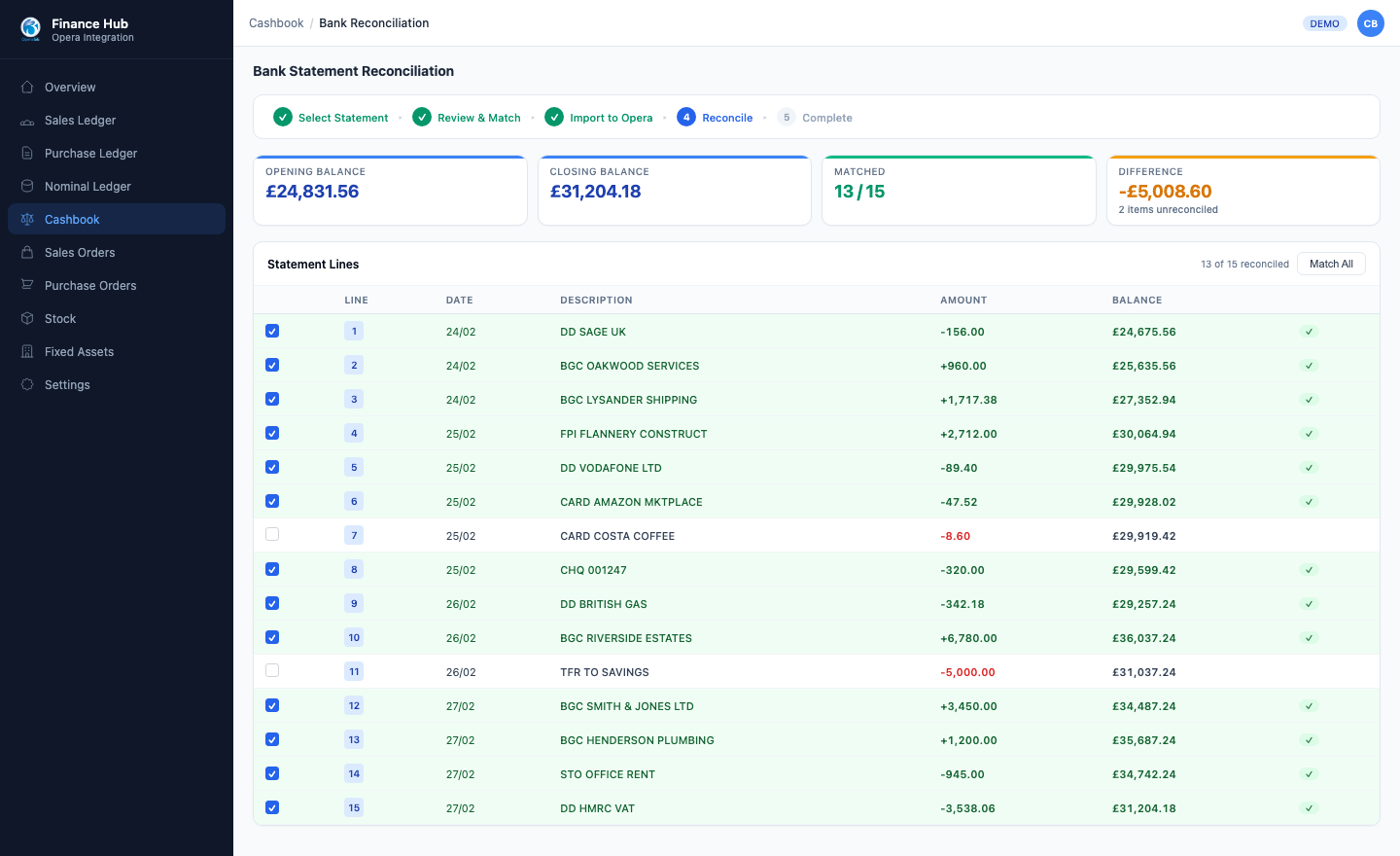Open the CB user avatar
This screenshot has height=856, width=1400.
(1370, 23)
